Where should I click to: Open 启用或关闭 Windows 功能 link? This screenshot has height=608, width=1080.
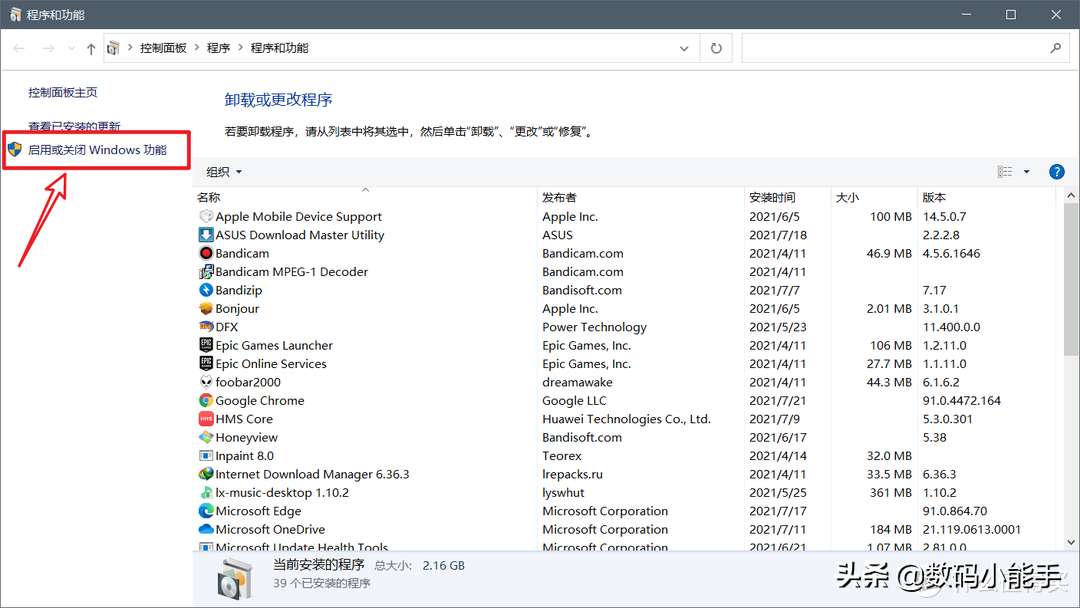click(97, 150)
